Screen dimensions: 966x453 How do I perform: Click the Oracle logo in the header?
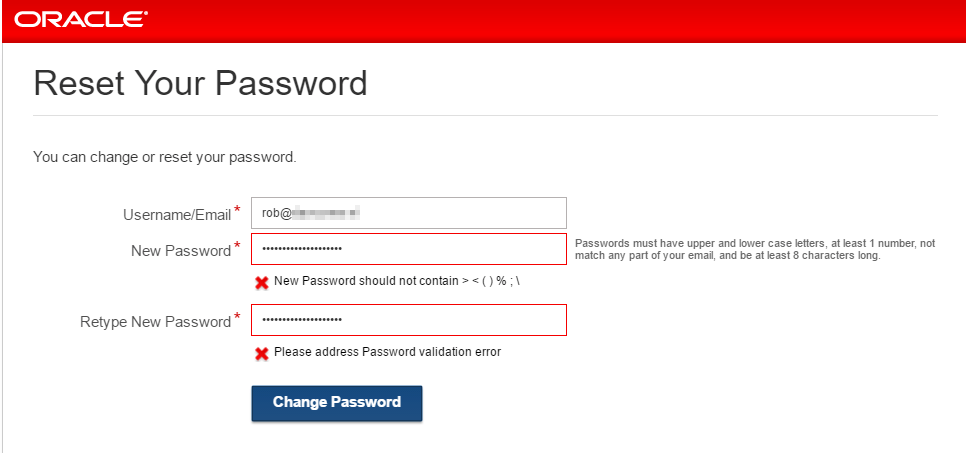81,19
